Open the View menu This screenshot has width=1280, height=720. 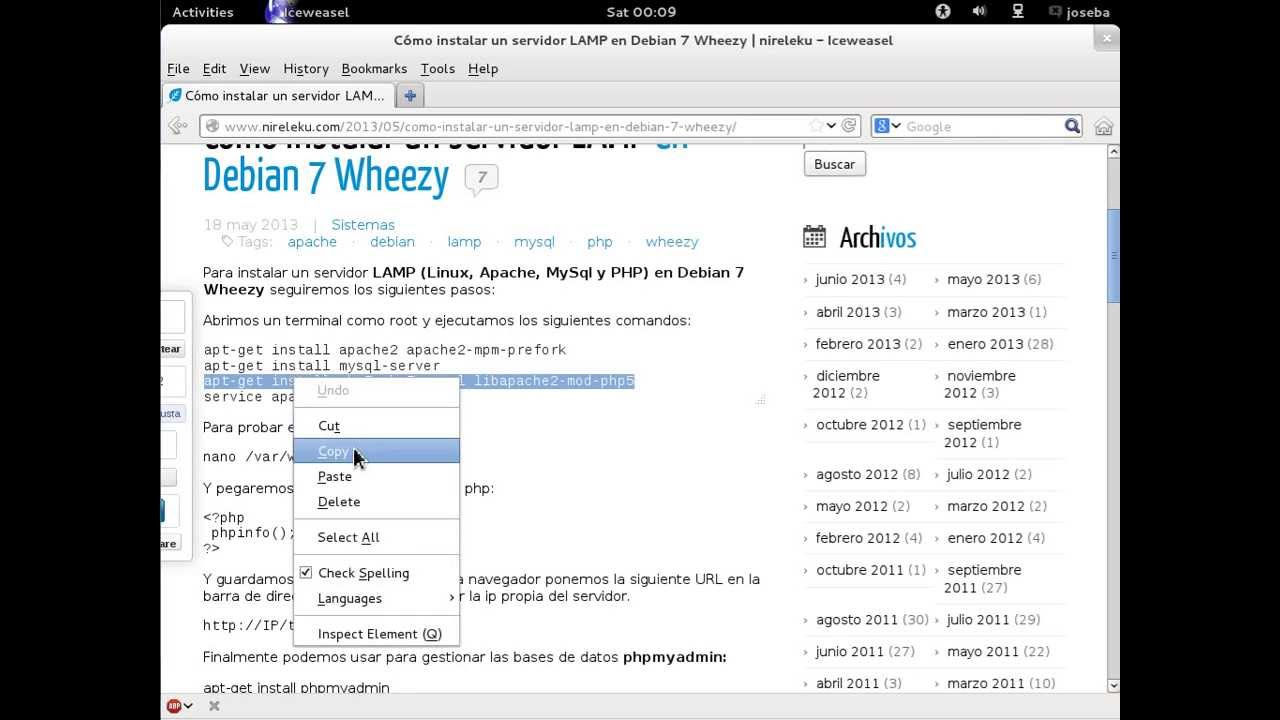pyautogui.click(x=254, y=68)
